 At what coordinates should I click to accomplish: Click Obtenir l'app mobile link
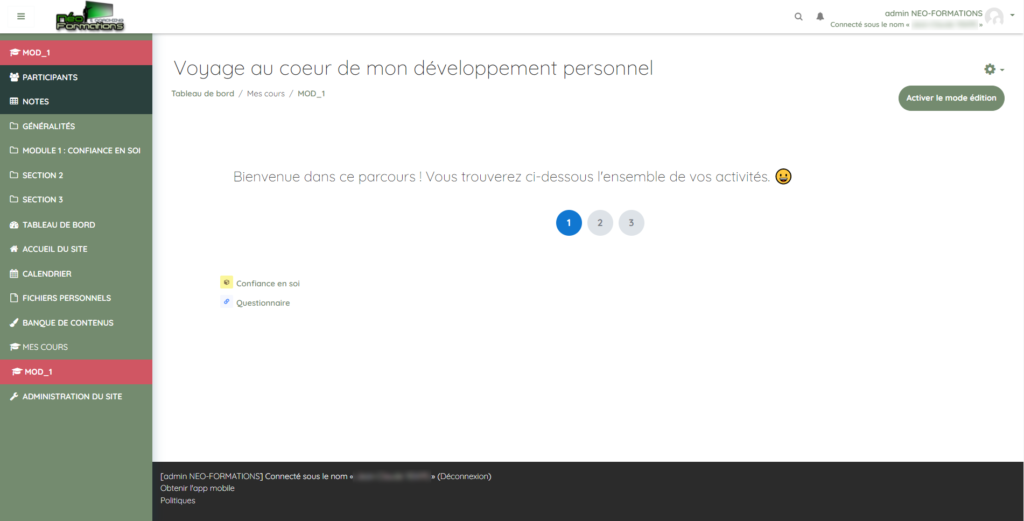[197, 488]
